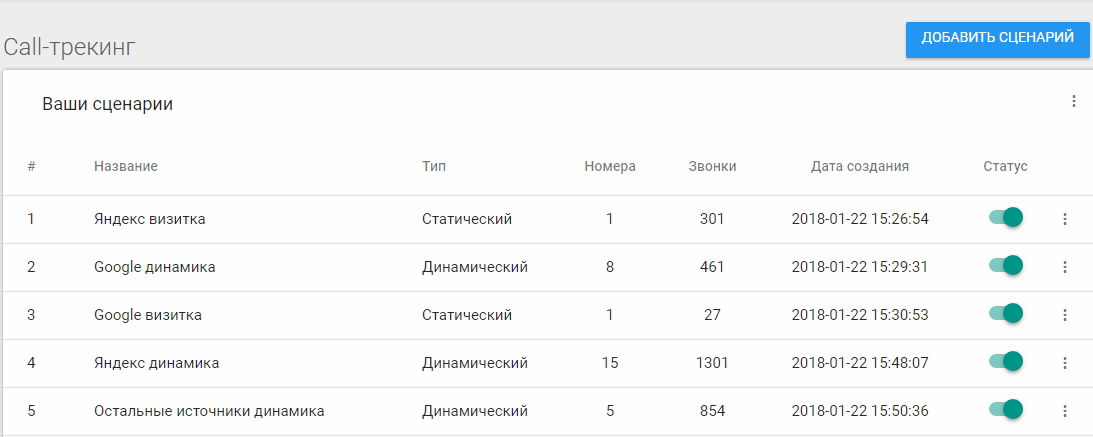Open the panel options menu beside Ваши сценарии
Screen dimensions: 1093x437
pyautogui.click(x=1074, y=101)
